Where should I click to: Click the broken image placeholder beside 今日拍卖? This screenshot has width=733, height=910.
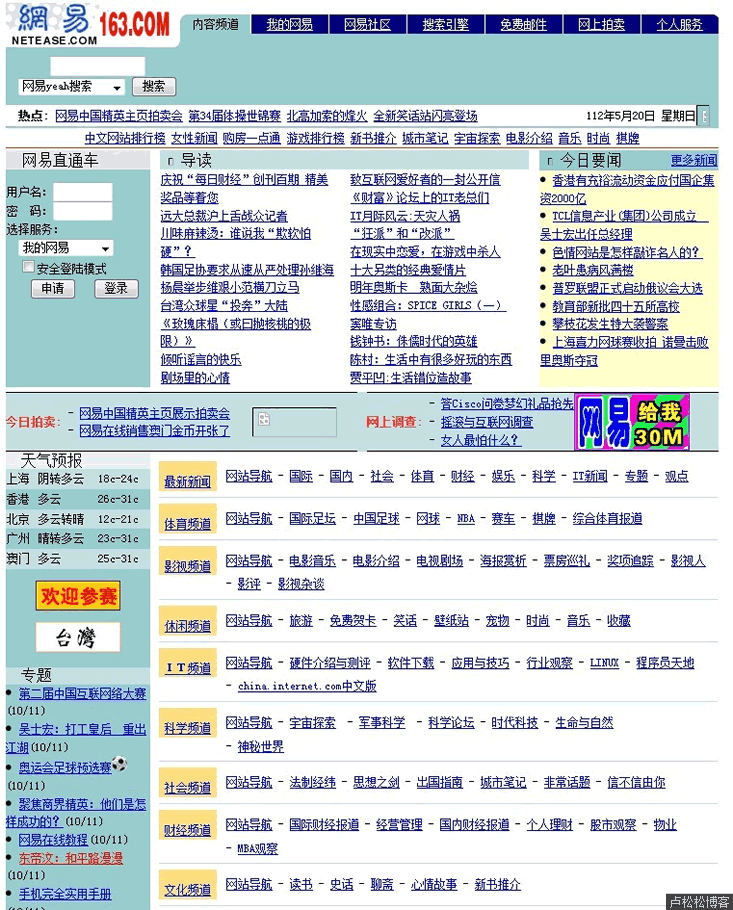pos(280,422)
